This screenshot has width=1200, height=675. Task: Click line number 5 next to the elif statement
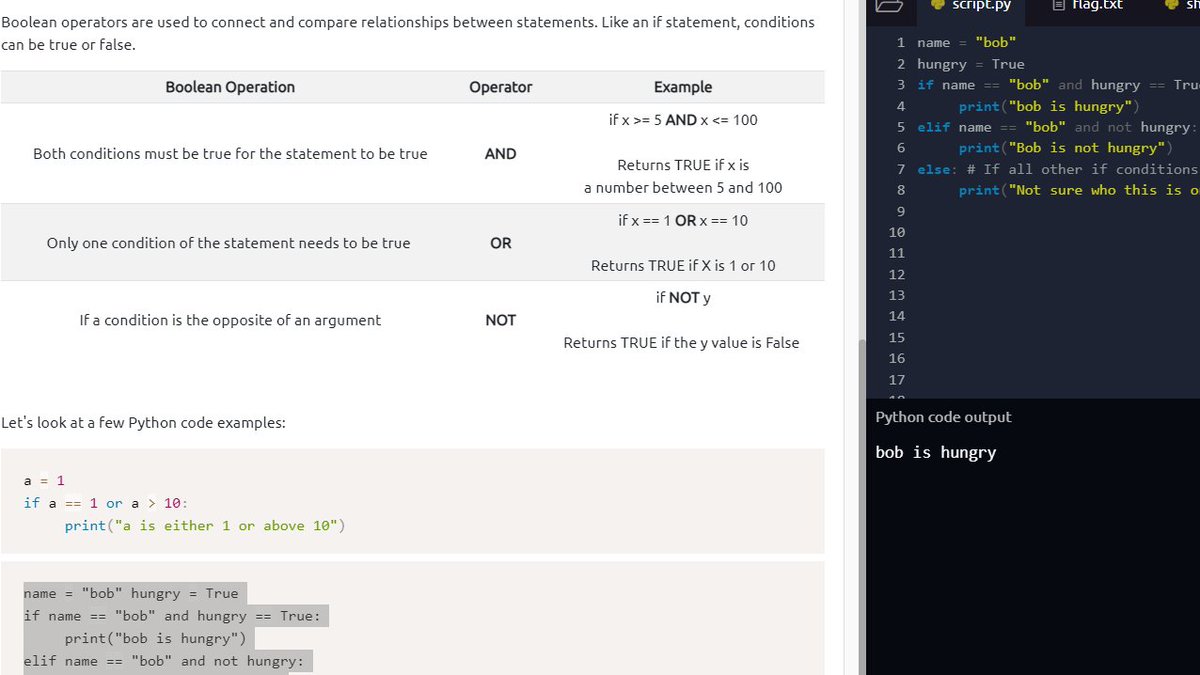tap(898, 127)
